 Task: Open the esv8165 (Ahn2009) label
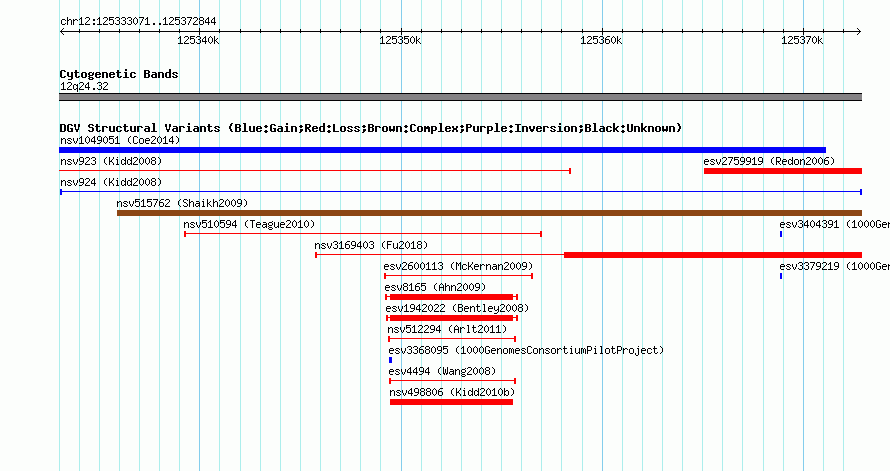tap(435, 287)
